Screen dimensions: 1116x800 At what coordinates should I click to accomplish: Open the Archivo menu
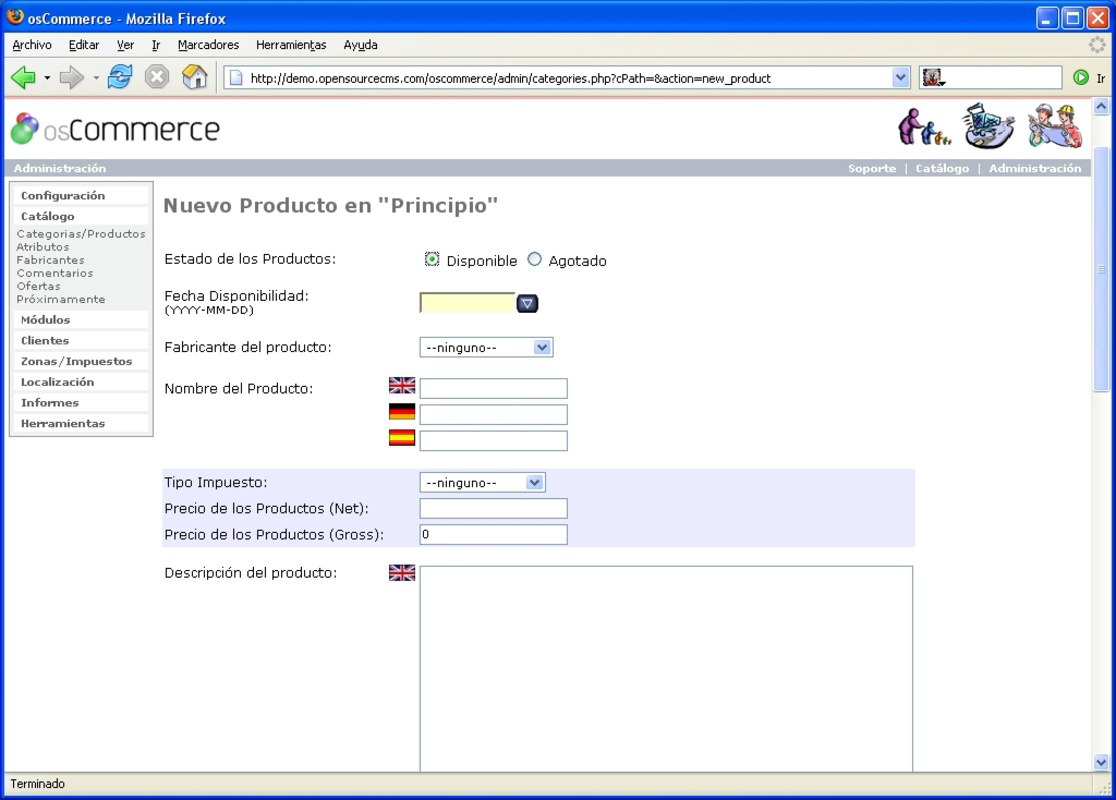[x=32, y=45]
